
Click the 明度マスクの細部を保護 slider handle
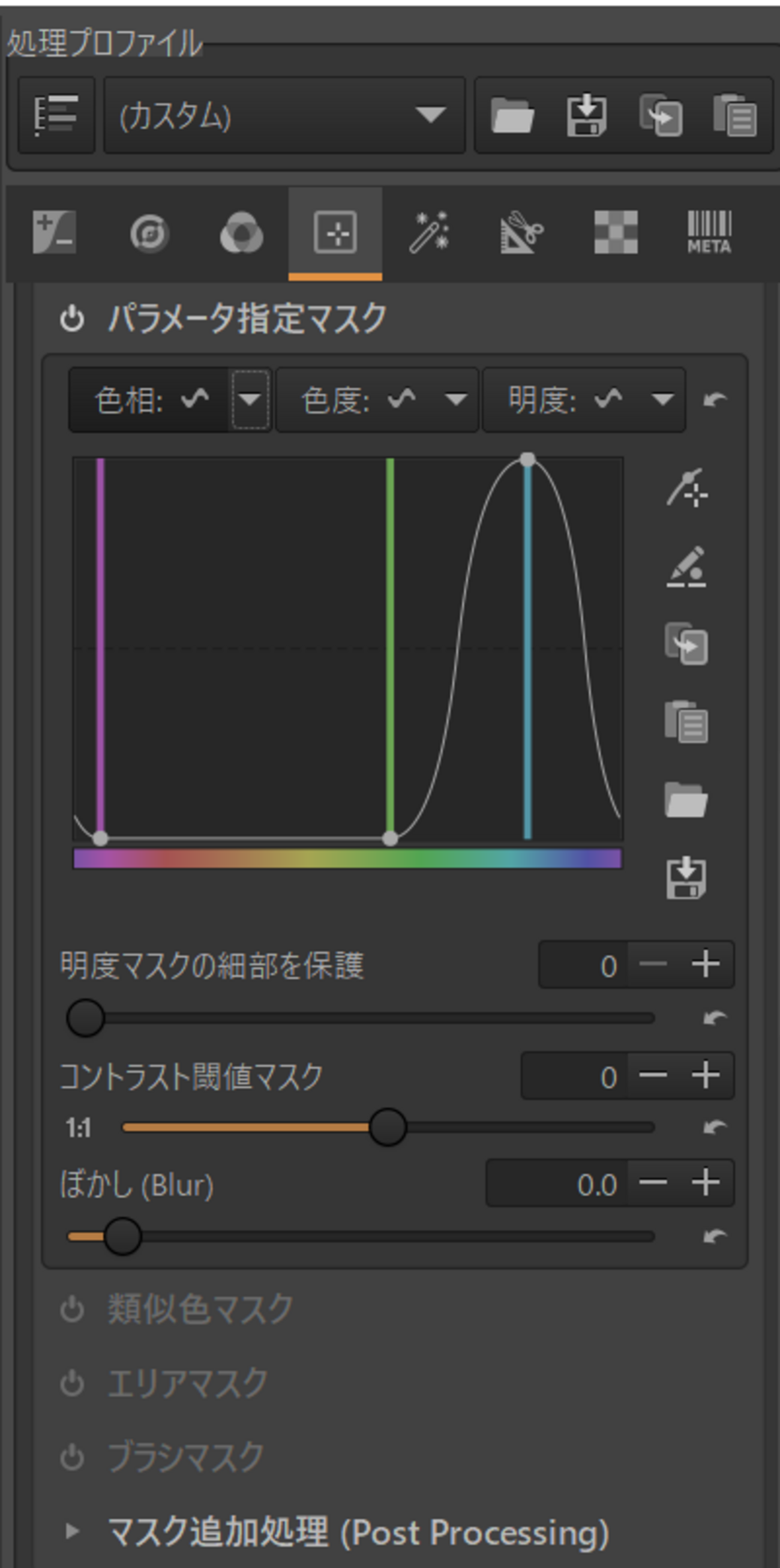tap(86, 1018)
